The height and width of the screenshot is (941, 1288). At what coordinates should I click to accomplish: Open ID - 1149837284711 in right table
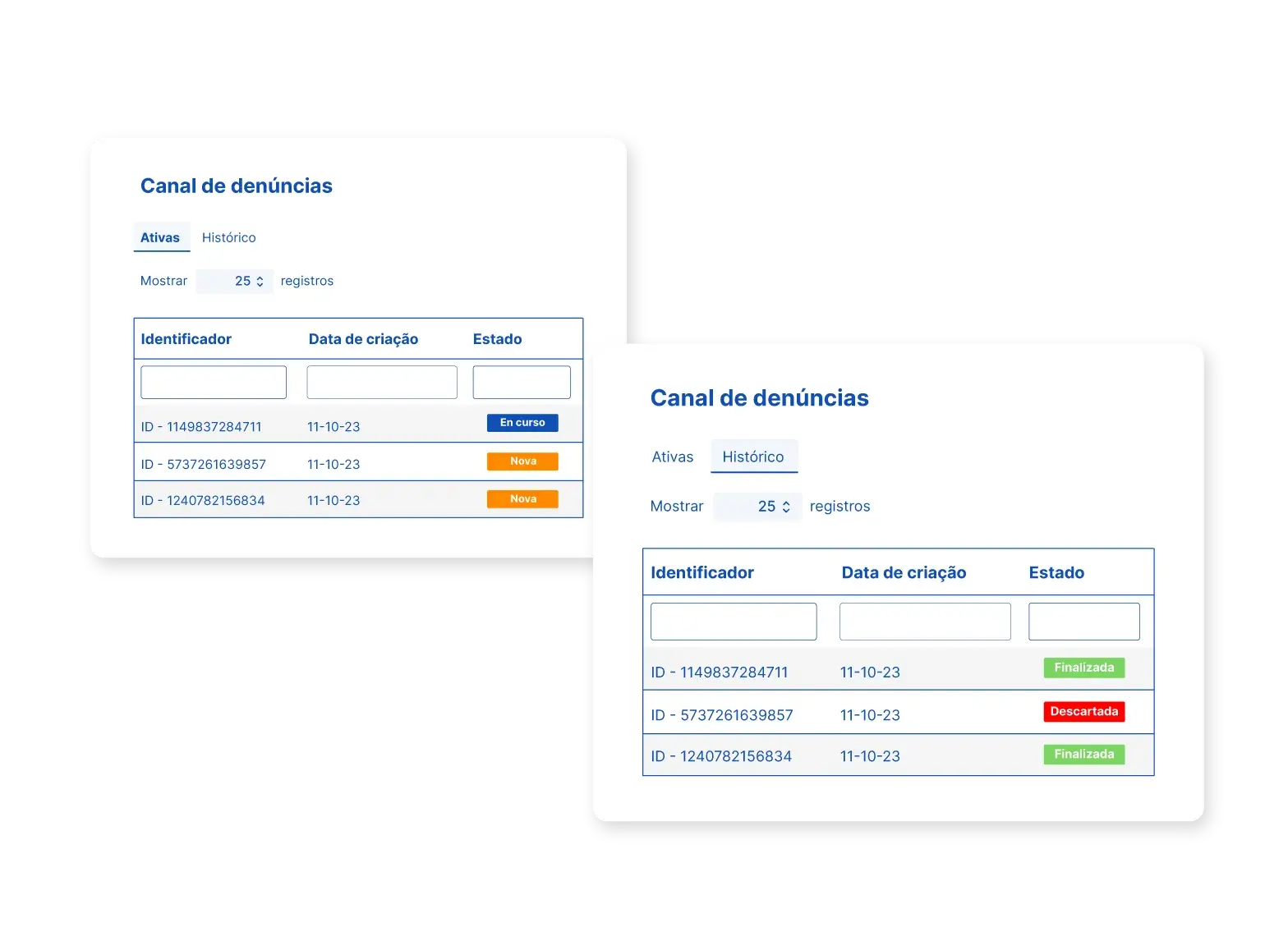pyautogui.click(x=719, y=672)
